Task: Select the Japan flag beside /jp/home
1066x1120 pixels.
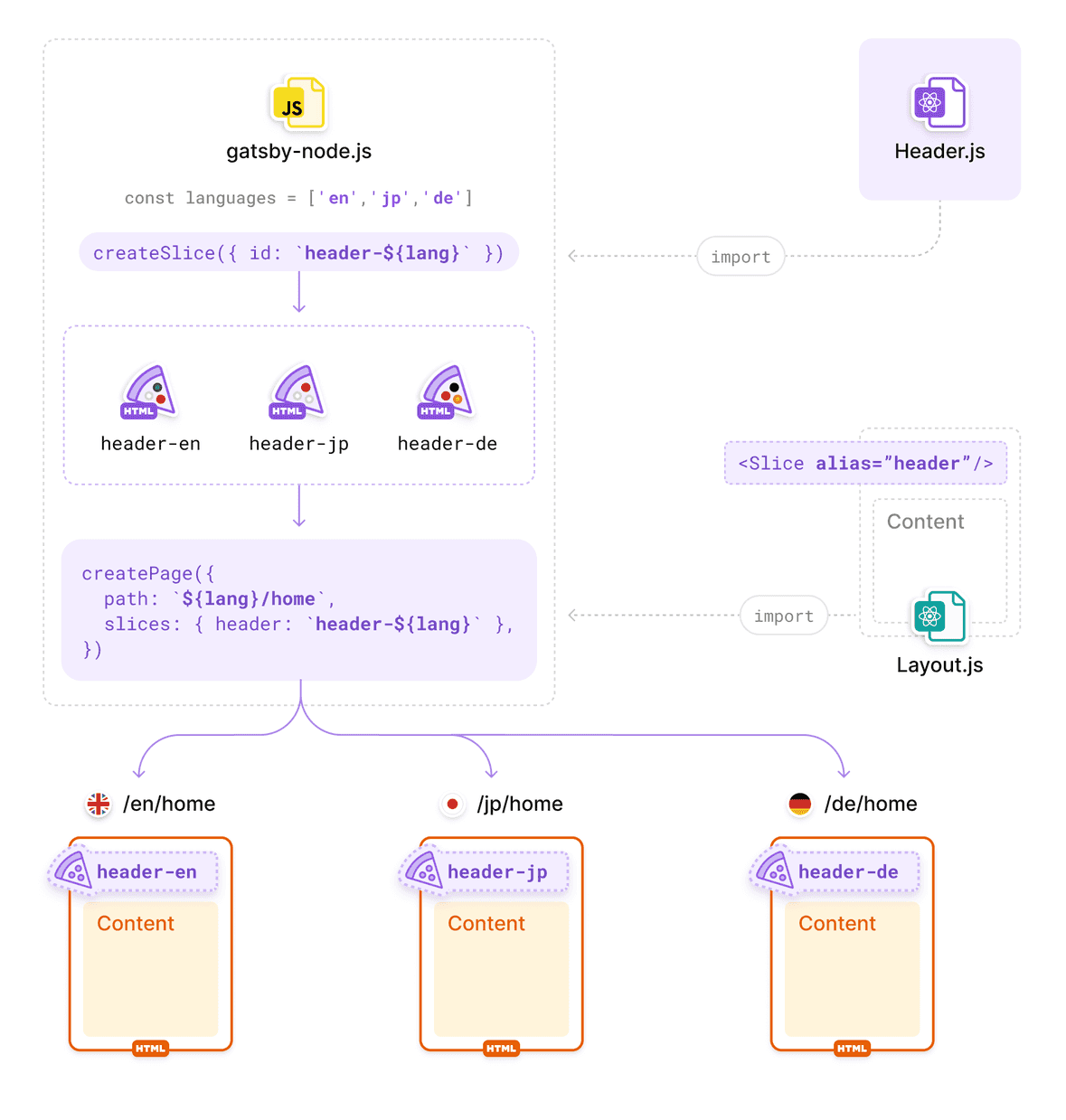Action: pos(452,804)
